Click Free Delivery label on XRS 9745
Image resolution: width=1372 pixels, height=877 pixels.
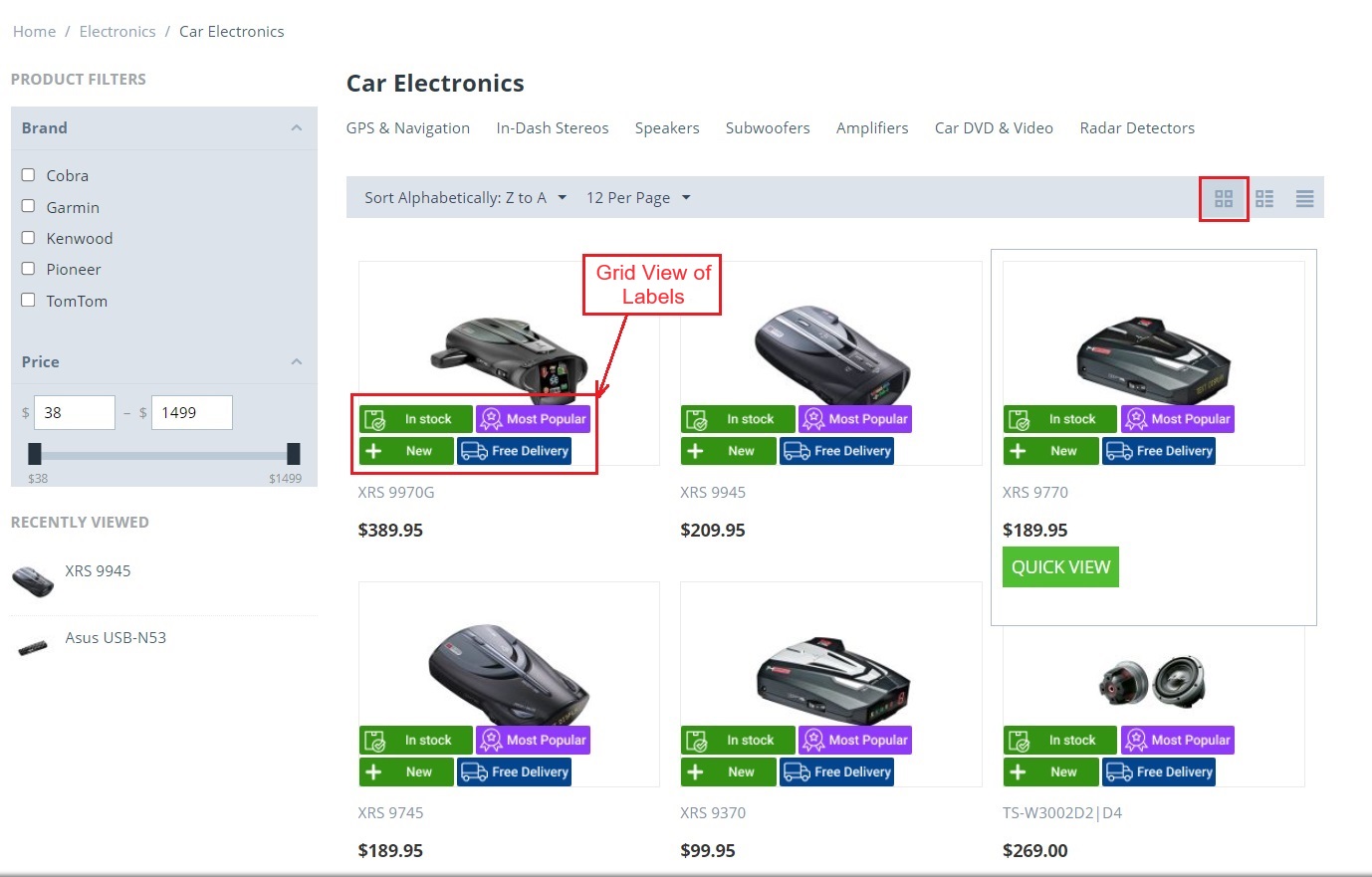click(x=514, y=771)
